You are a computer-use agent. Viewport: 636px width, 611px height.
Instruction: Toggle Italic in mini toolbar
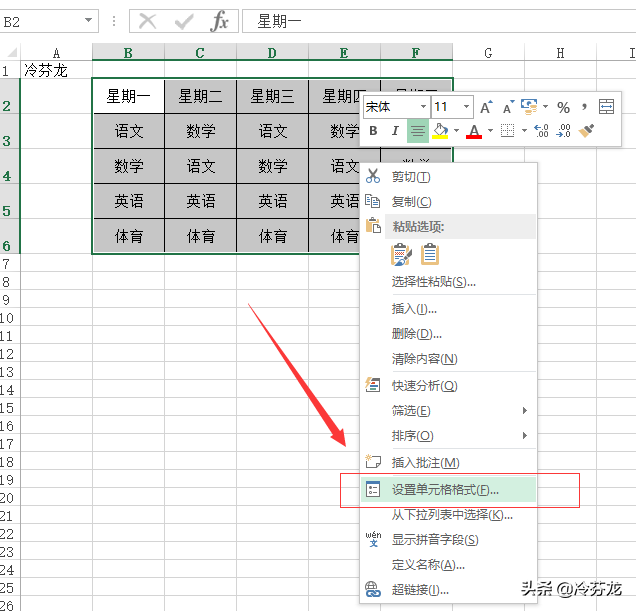(x=395, y=131)
